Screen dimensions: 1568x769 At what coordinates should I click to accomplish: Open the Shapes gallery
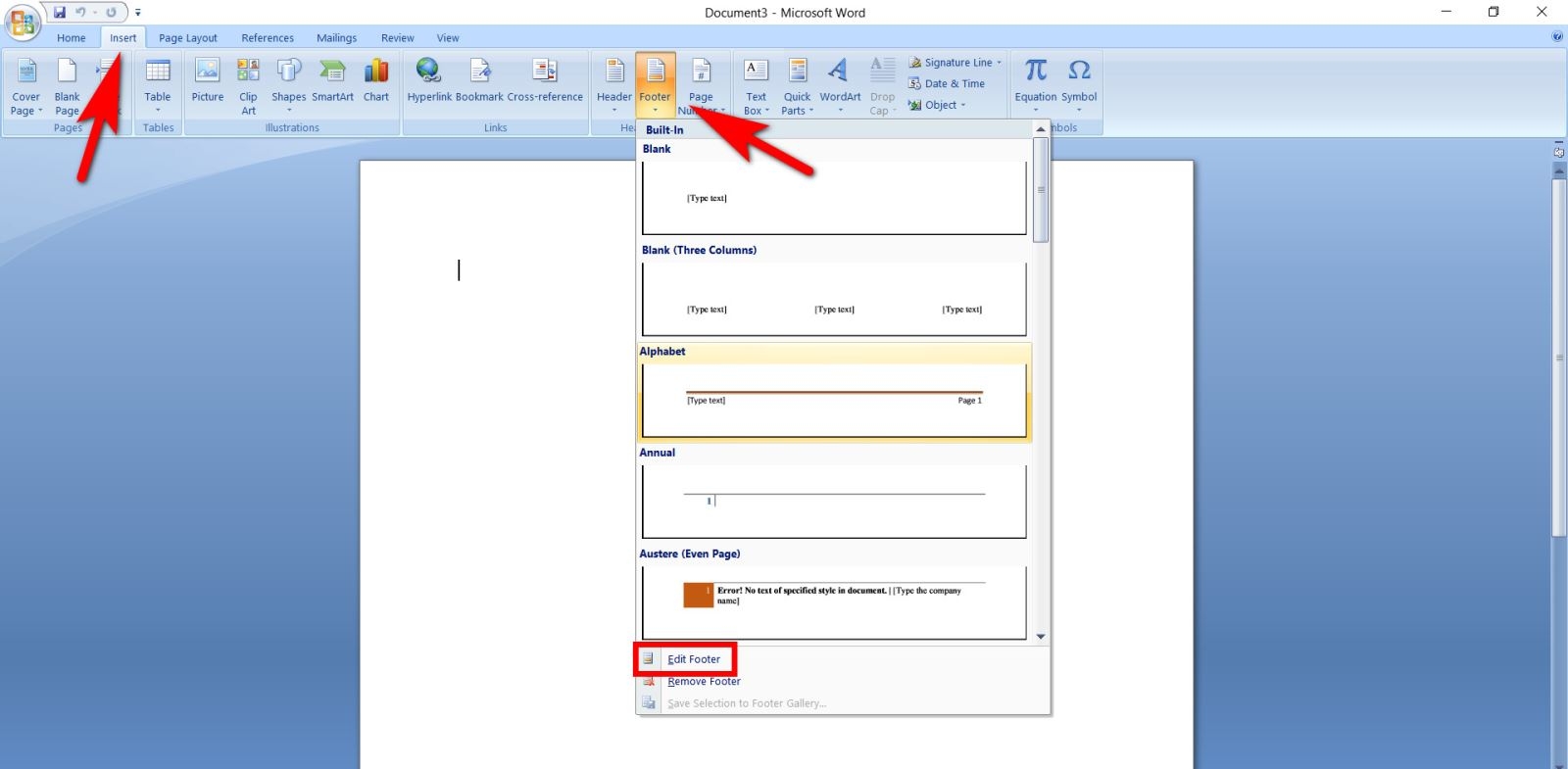click(289, 86)
